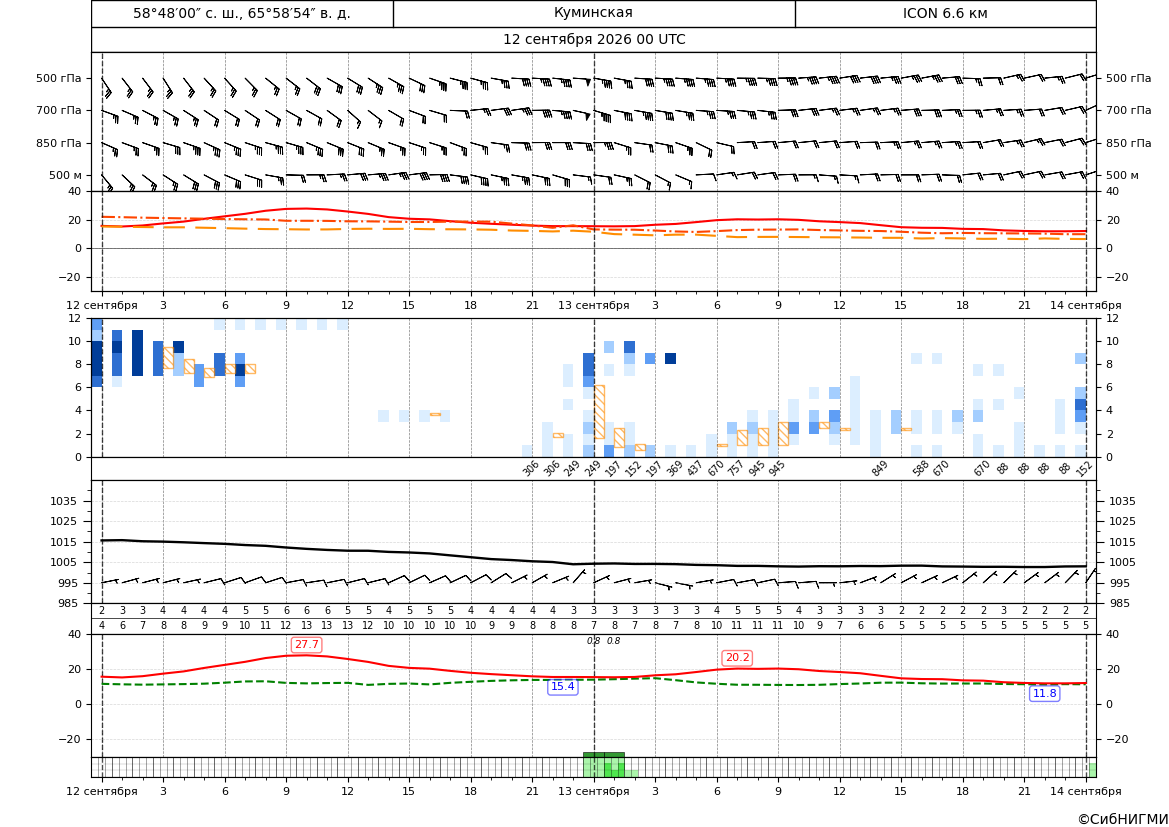Click the red 20.2 temperature label
The width and height of the screenshot is (1169, 827).
(737, 658)
